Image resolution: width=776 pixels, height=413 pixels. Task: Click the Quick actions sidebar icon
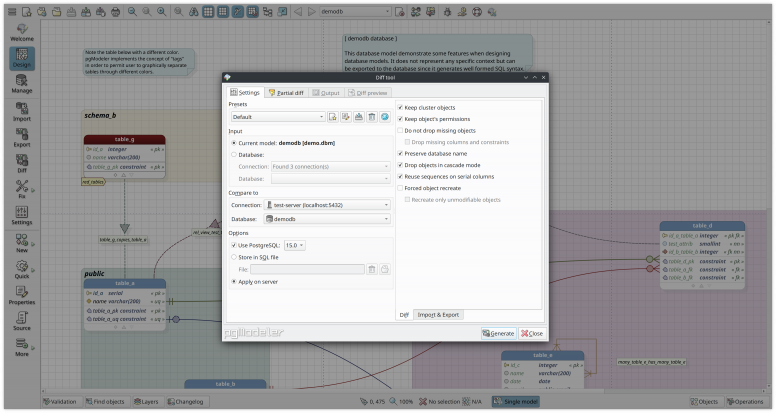[x=22, y=270]
